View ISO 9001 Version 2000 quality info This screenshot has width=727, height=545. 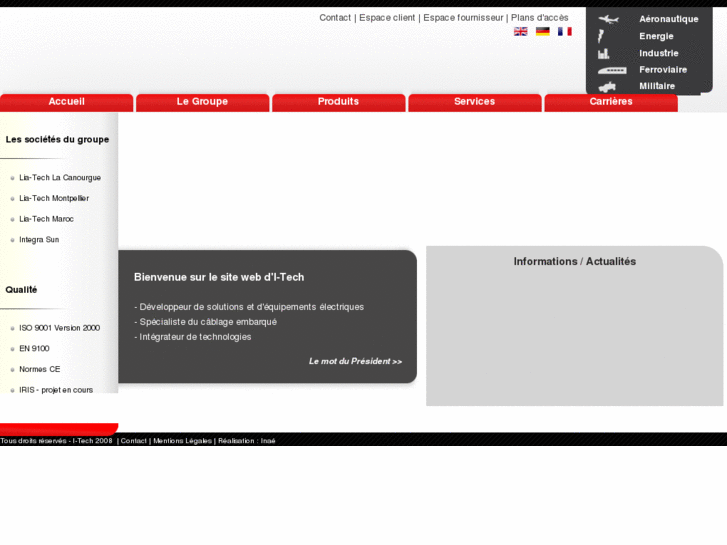click(59, 328)
